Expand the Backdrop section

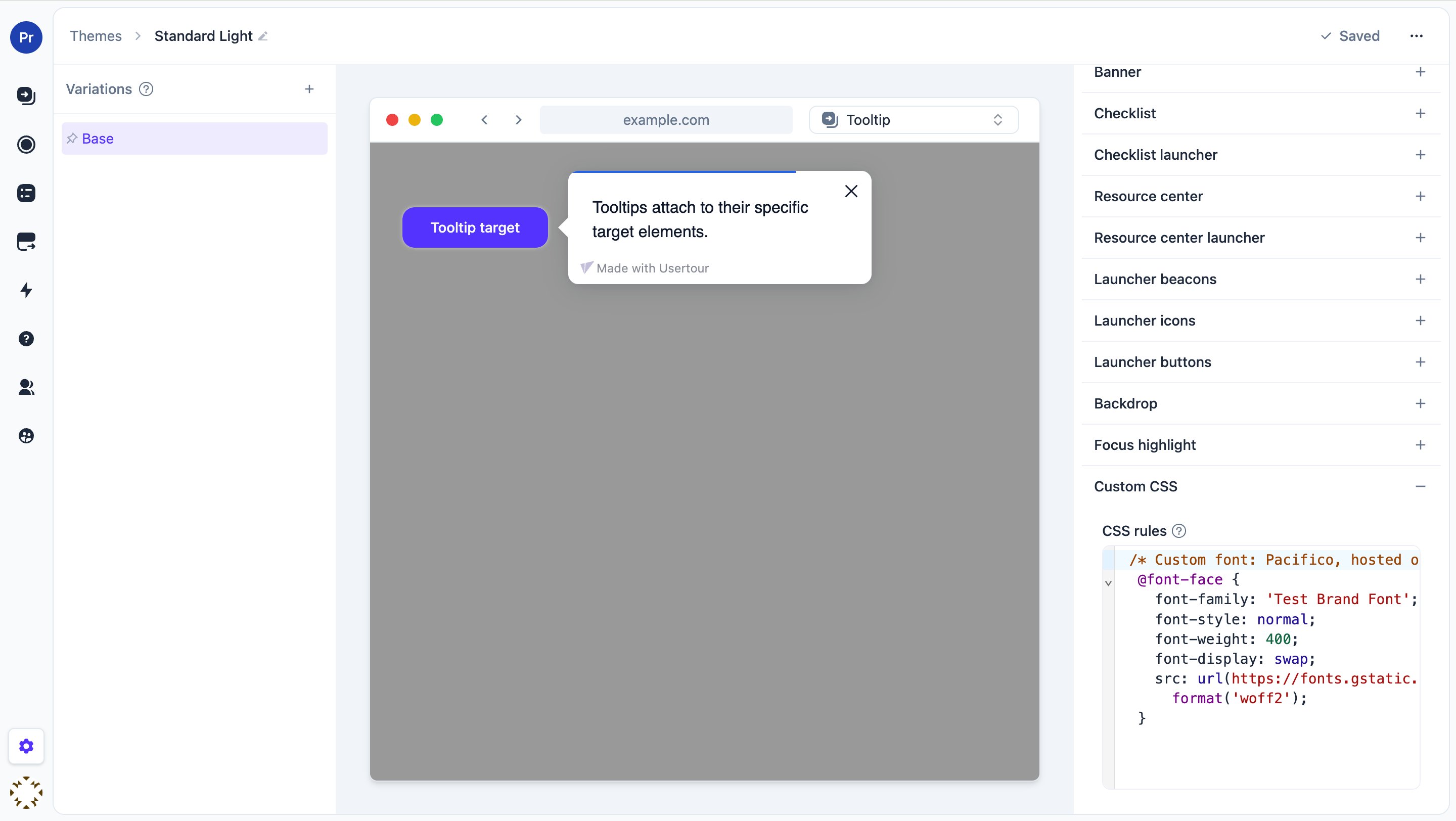1260,403
